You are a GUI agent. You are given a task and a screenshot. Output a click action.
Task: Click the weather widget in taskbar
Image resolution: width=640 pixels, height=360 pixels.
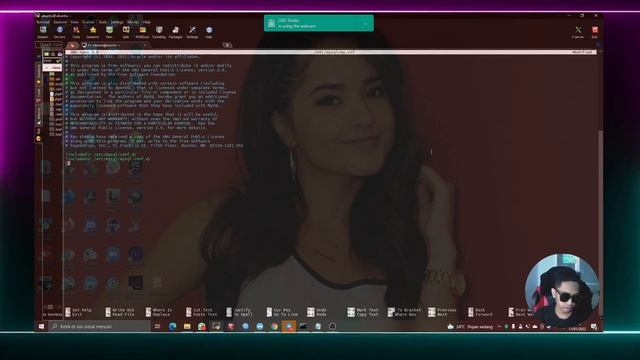470,327
